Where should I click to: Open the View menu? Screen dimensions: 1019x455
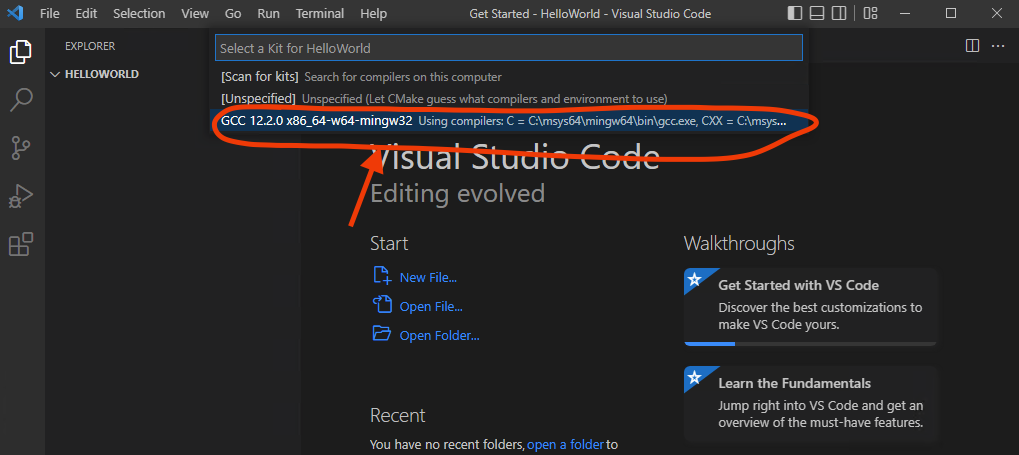click(x=195, y=14)
